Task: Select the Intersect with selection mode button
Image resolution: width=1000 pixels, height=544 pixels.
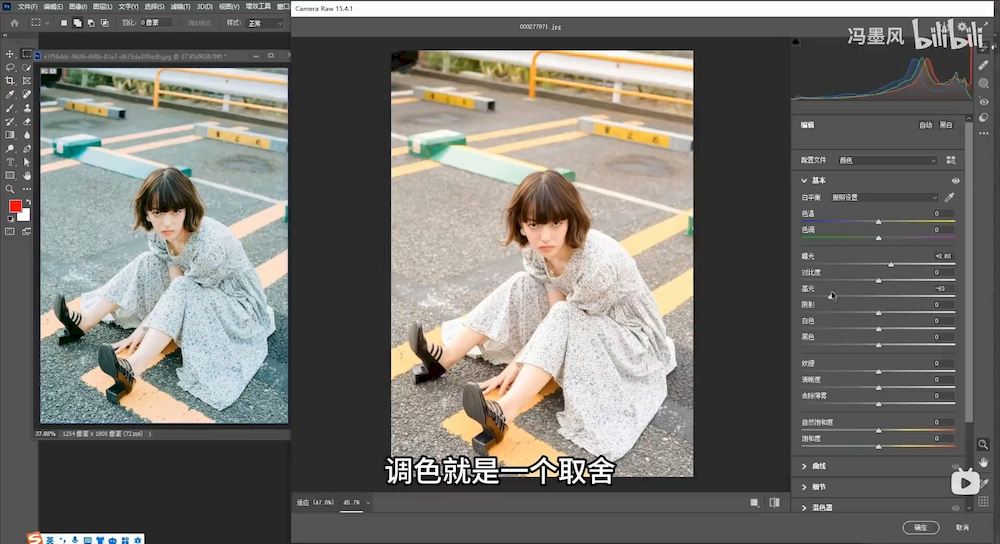Action: pos(105,23)
